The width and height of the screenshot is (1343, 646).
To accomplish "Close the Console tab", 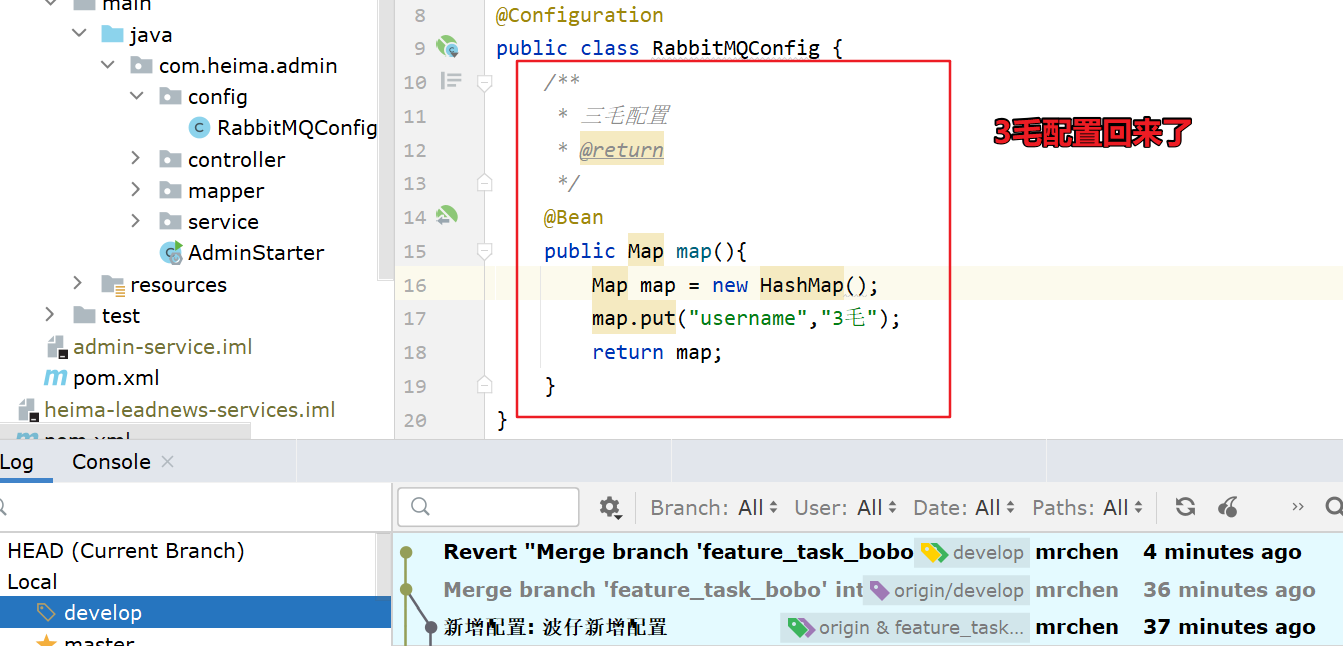I will point(168,462).
